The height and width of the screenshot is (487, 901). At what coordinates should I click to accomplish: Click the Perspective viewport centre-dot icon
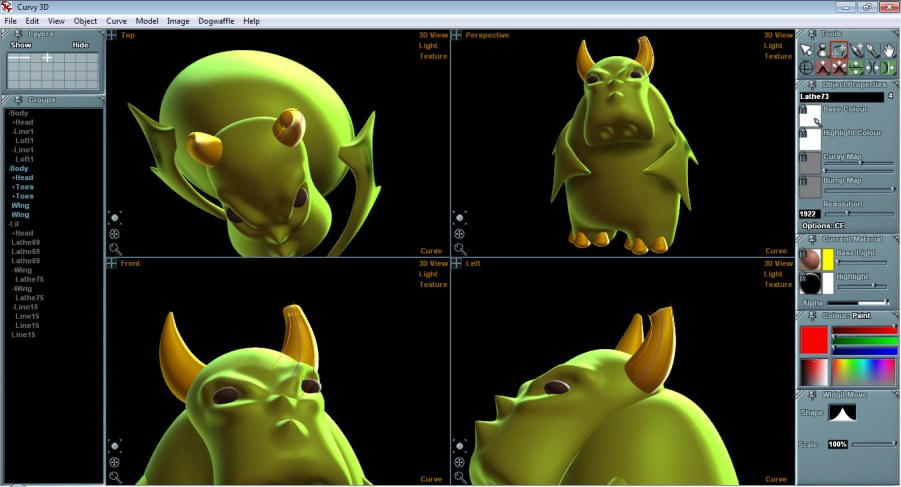click(459, 217)
